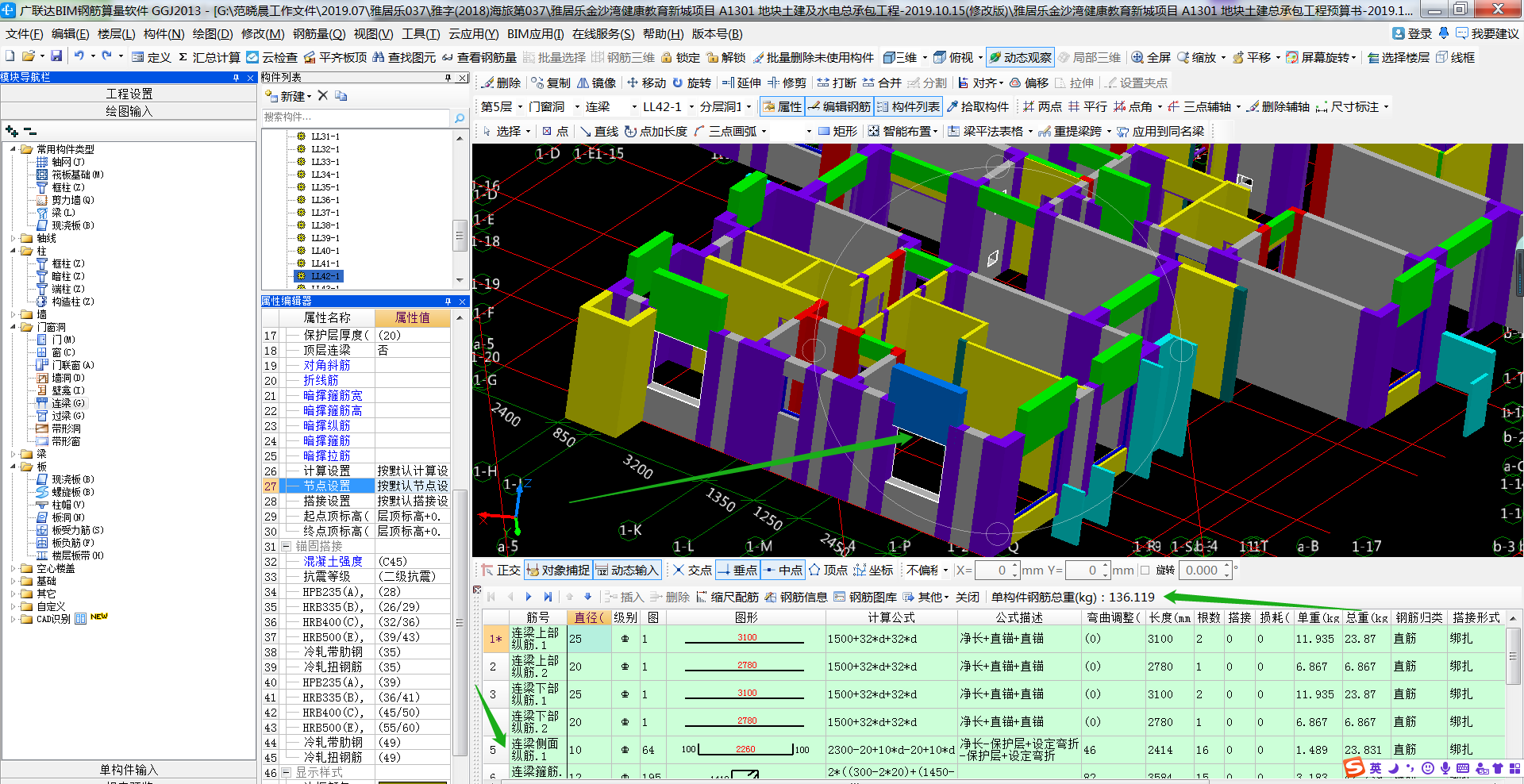The height and width of the screenshot is (784, 1524).
Task: Toggle the 构件列表 component list panel
Action: point(908,106)
